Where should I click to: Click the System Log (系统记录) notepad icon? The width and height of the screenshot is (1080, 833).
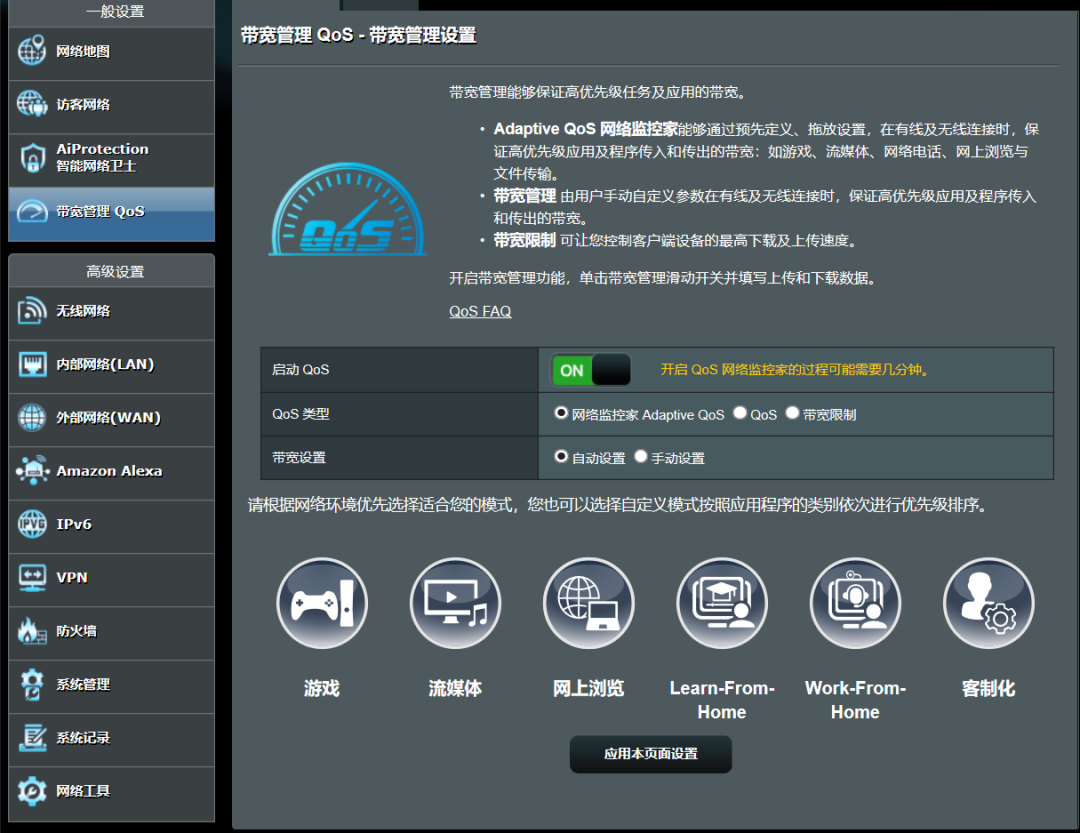click(32, 737)
